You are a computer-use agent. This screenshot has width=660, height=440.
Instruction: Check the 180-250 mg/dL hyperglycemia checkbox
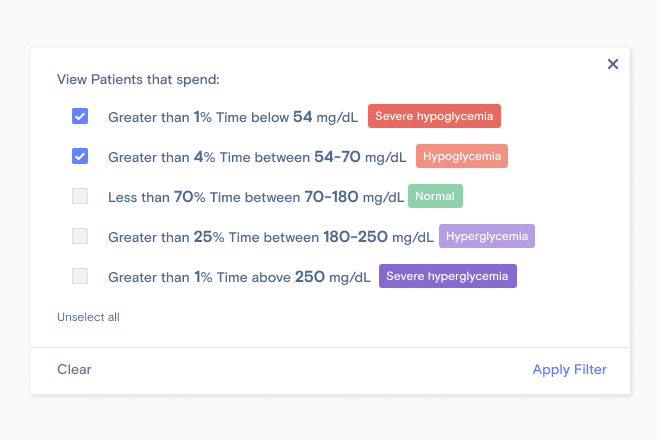pyautogui.click(x=80, y=236)
